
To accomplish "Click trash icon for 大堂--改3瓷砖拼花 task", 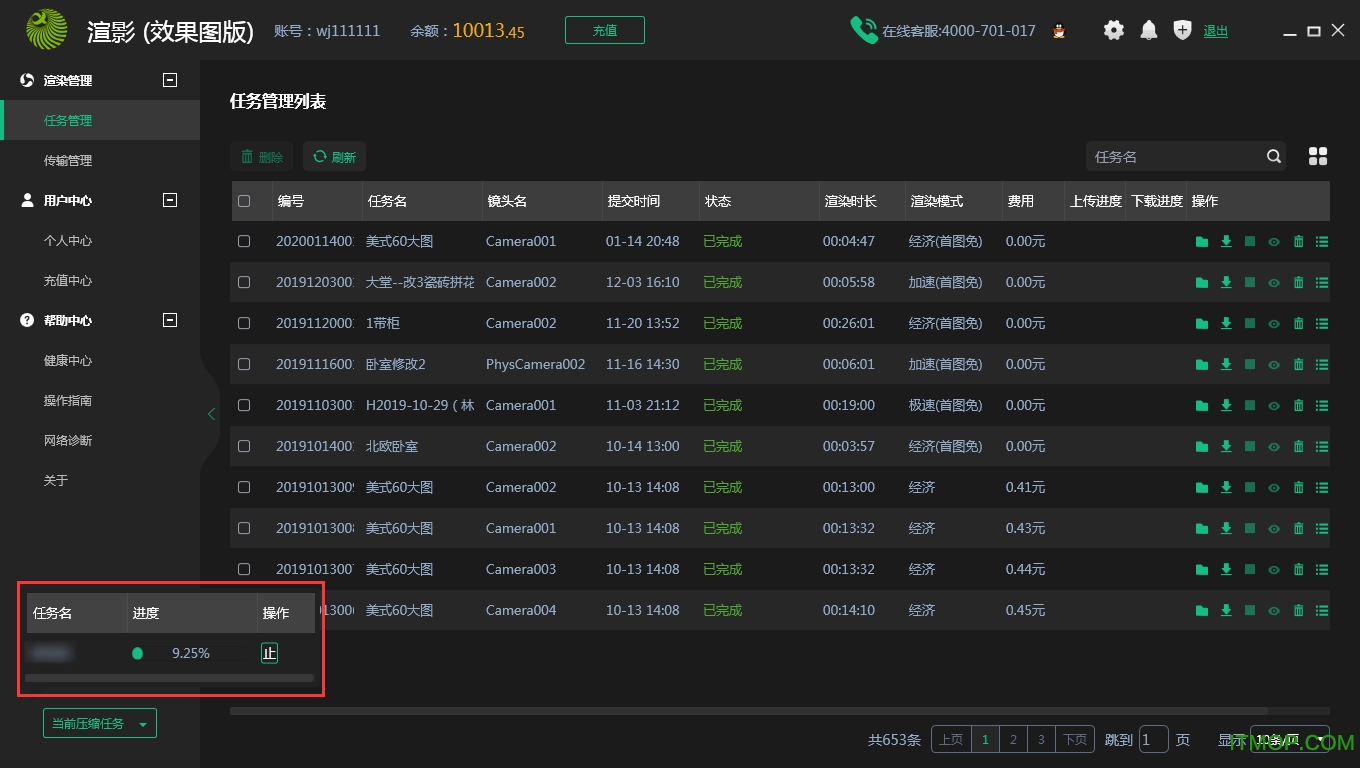I will pos(1298,283).
